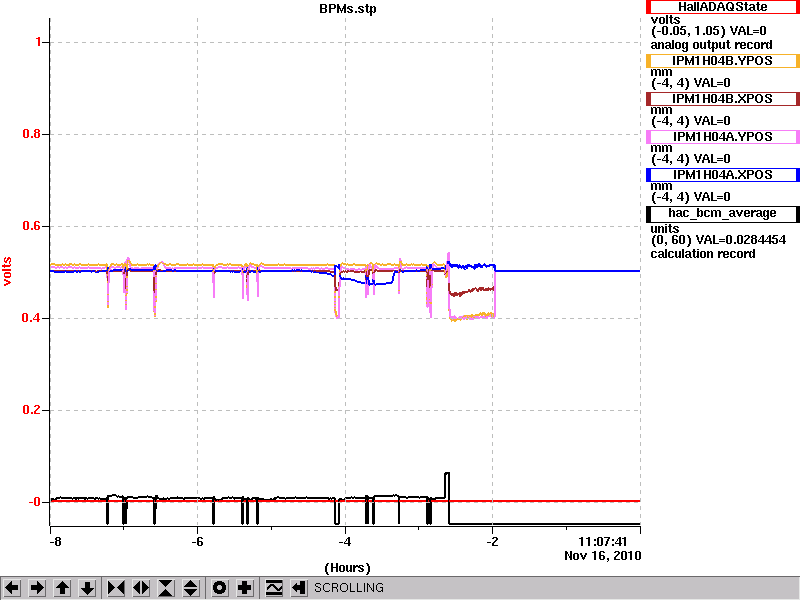The width and height of the screenshot is (800, 600).
Task: Click the waveform graph toolbar icon
Action: point(274,588)
